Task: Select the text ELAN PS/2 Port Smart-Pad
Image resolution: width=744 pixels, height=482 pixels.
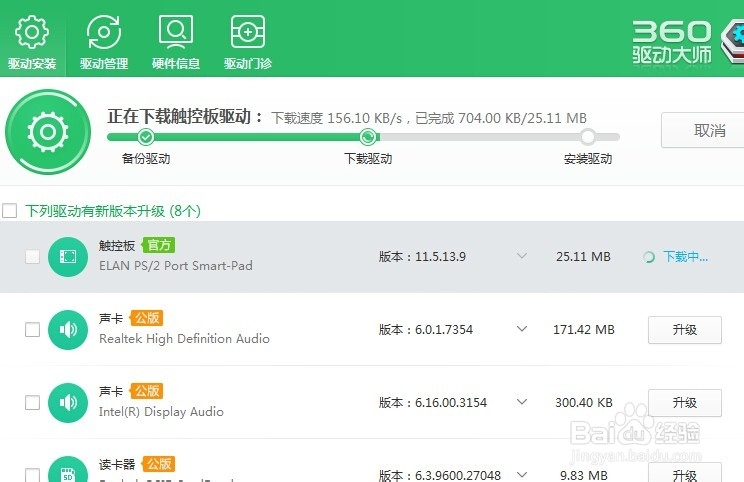Action: (176, 266)
